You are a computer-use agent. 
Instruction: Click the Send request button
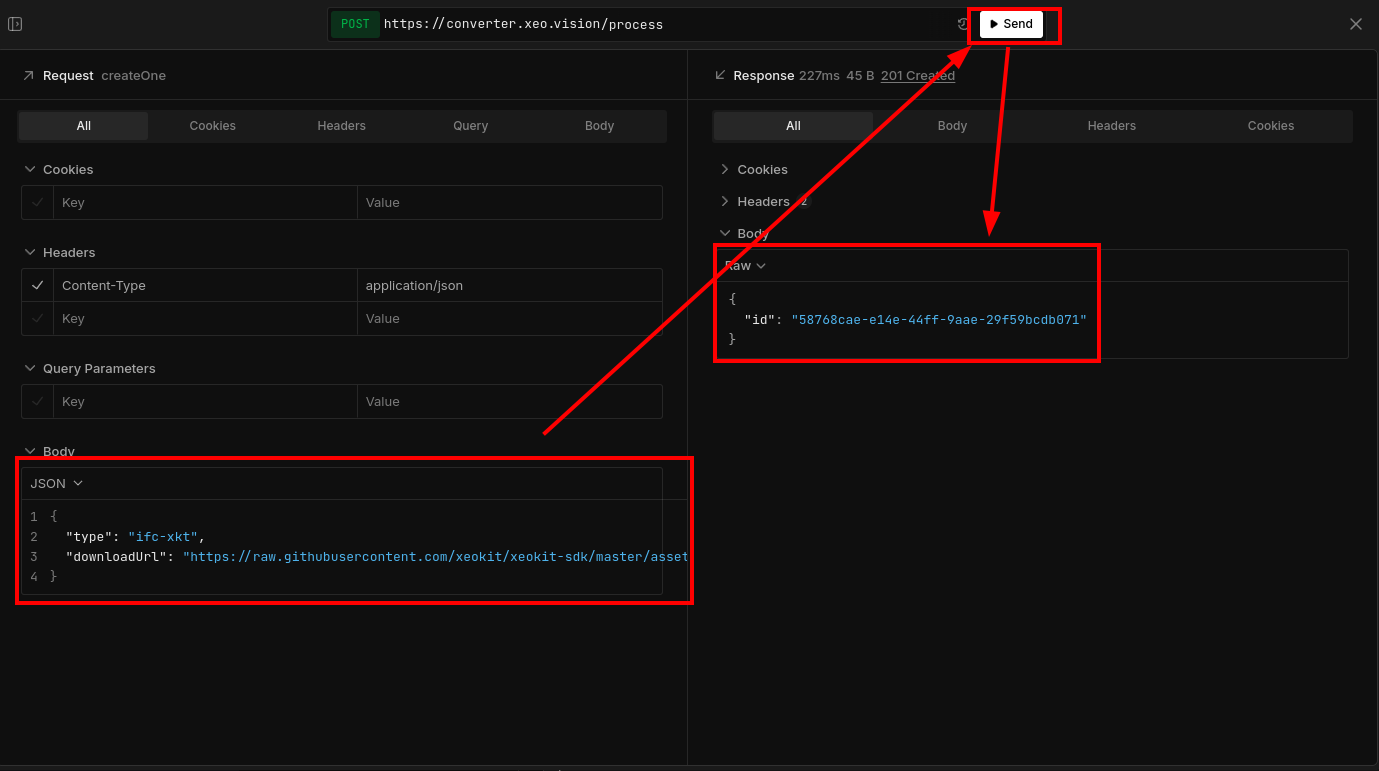[x=1011, y=24]
